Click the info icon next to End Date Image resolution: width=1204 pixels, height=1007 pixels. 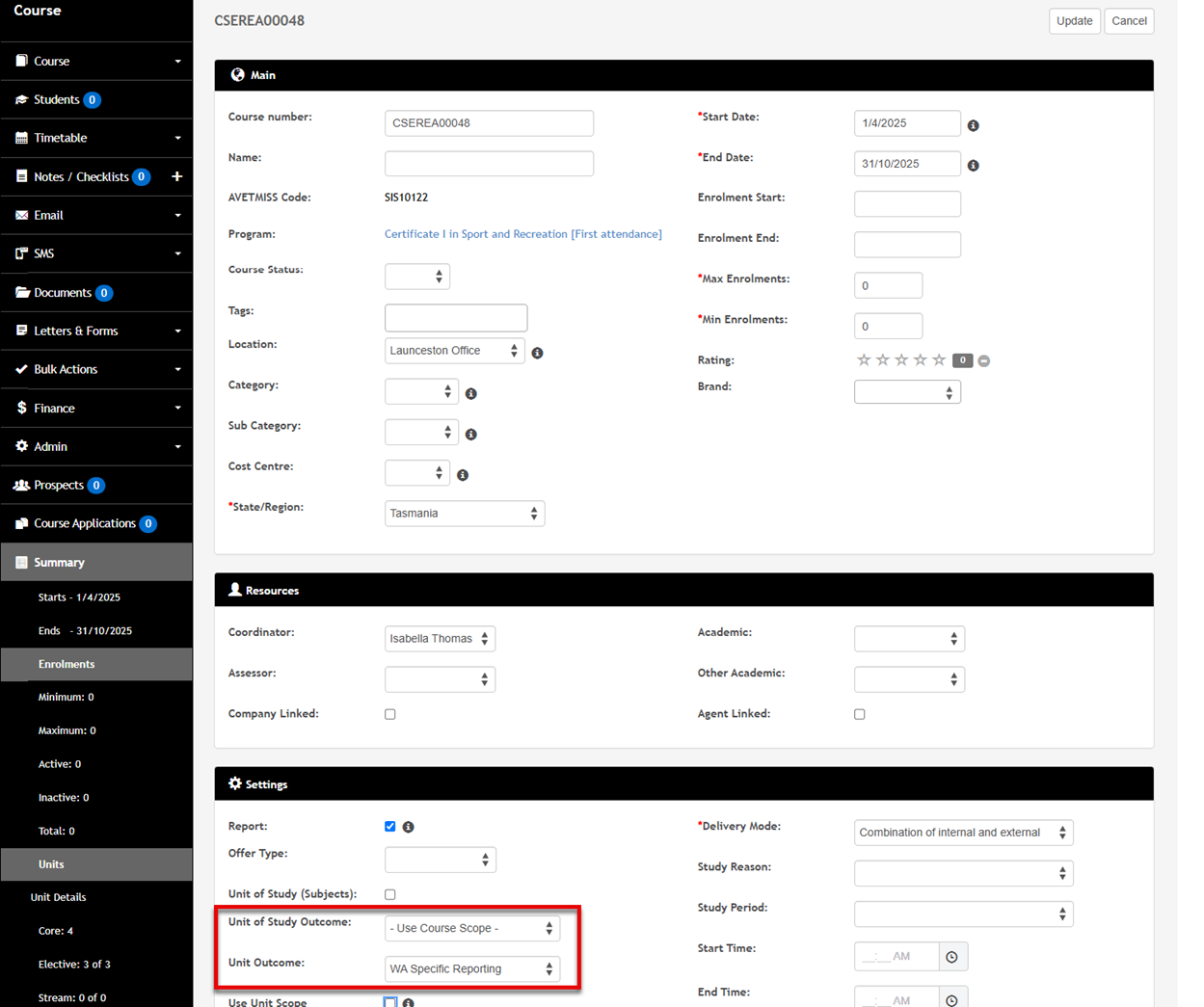(x=974, y=166)
